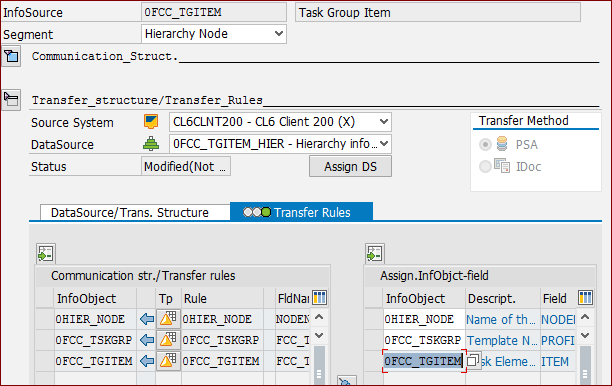Viewport: 612px width, 386px height.
Task: Click transfer rule type icon for 0HIER_NODE
Action: pos(168,318)
